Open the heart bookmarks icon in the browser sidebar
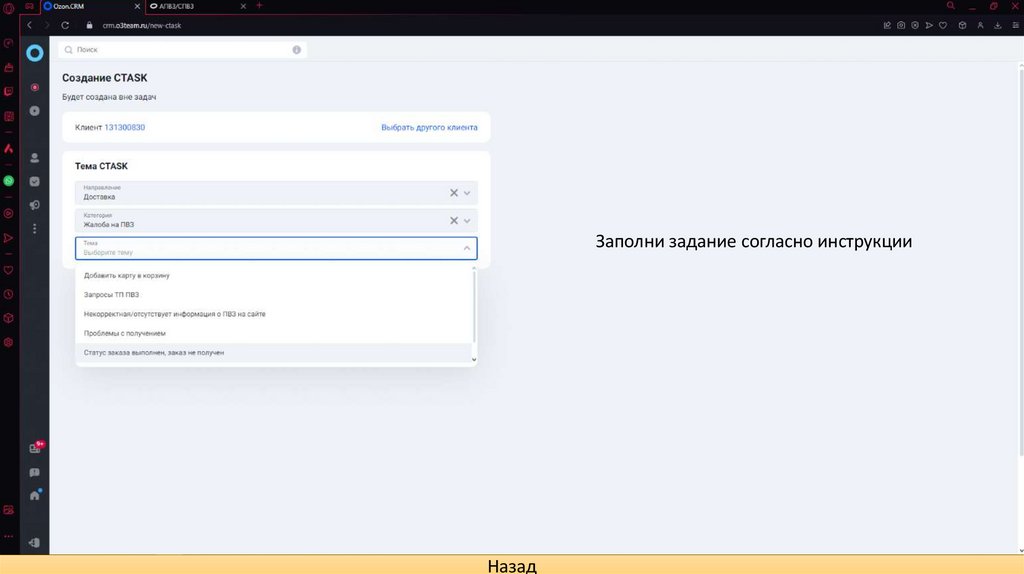 click(x=8, y=270)
